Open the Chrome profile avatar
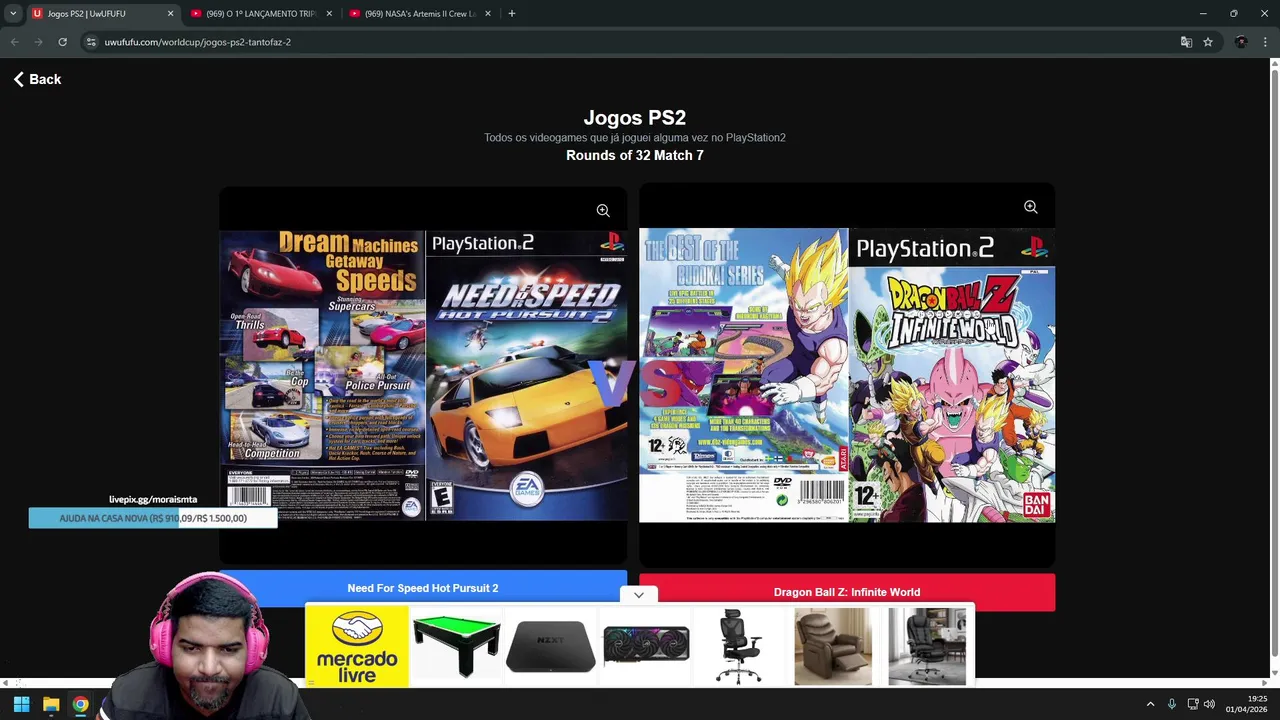1280x720 pixels. click(1241, 42)
